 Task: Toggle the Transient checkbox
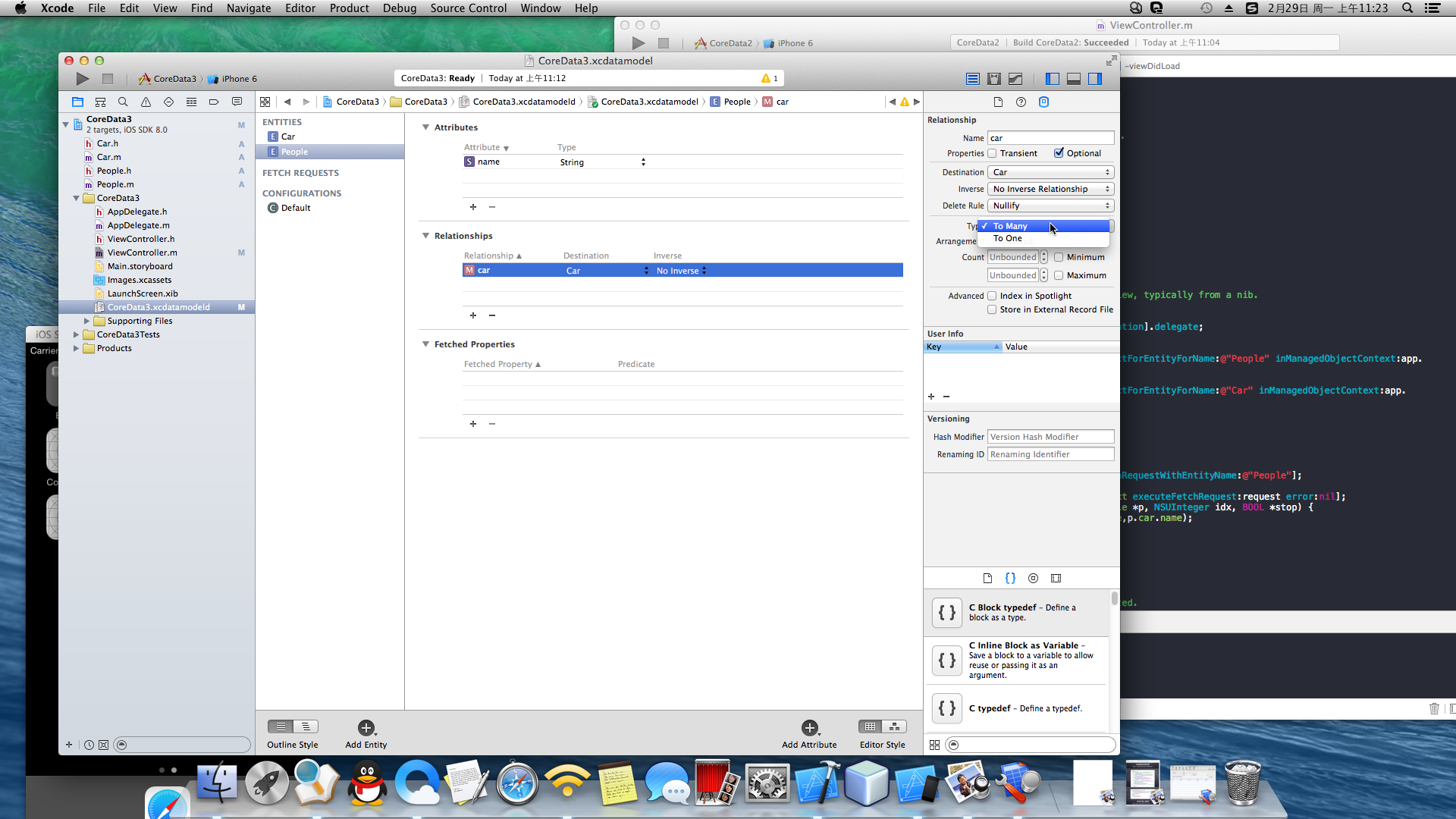coord(992,153)
